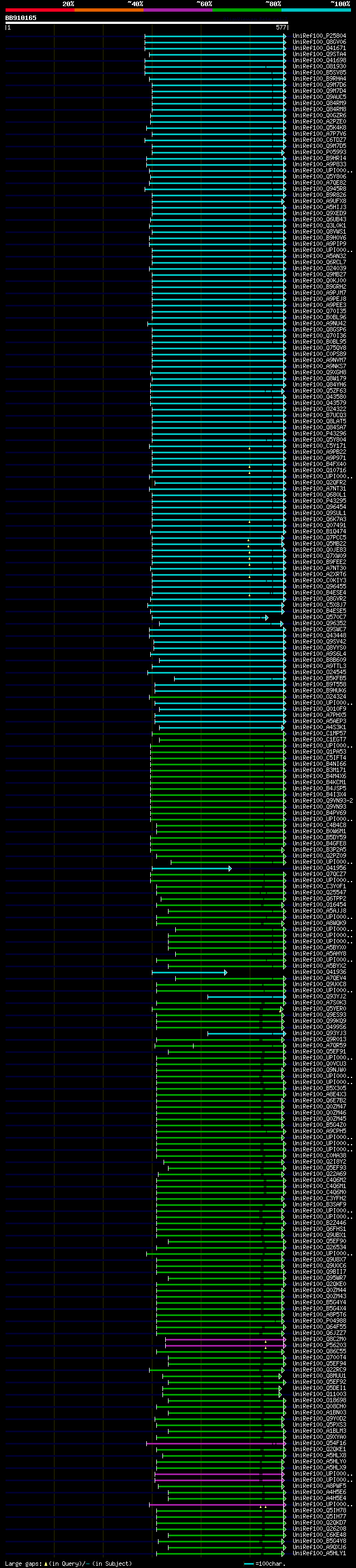Select hit label UniRef100_C6TDZ7
The image size is (356, 1568).
click(319, 140)
